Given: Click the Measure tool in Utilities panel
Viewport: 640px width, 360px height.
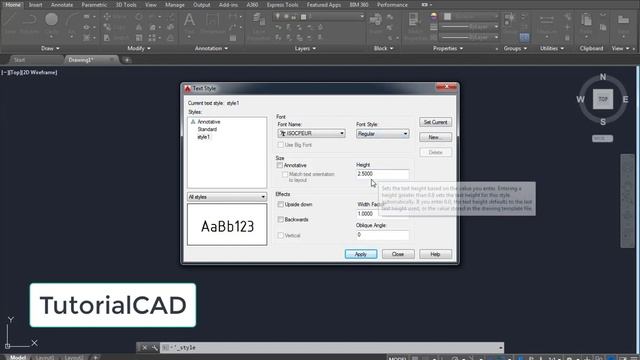Looking at the screenshot, I should click(547, 20).
